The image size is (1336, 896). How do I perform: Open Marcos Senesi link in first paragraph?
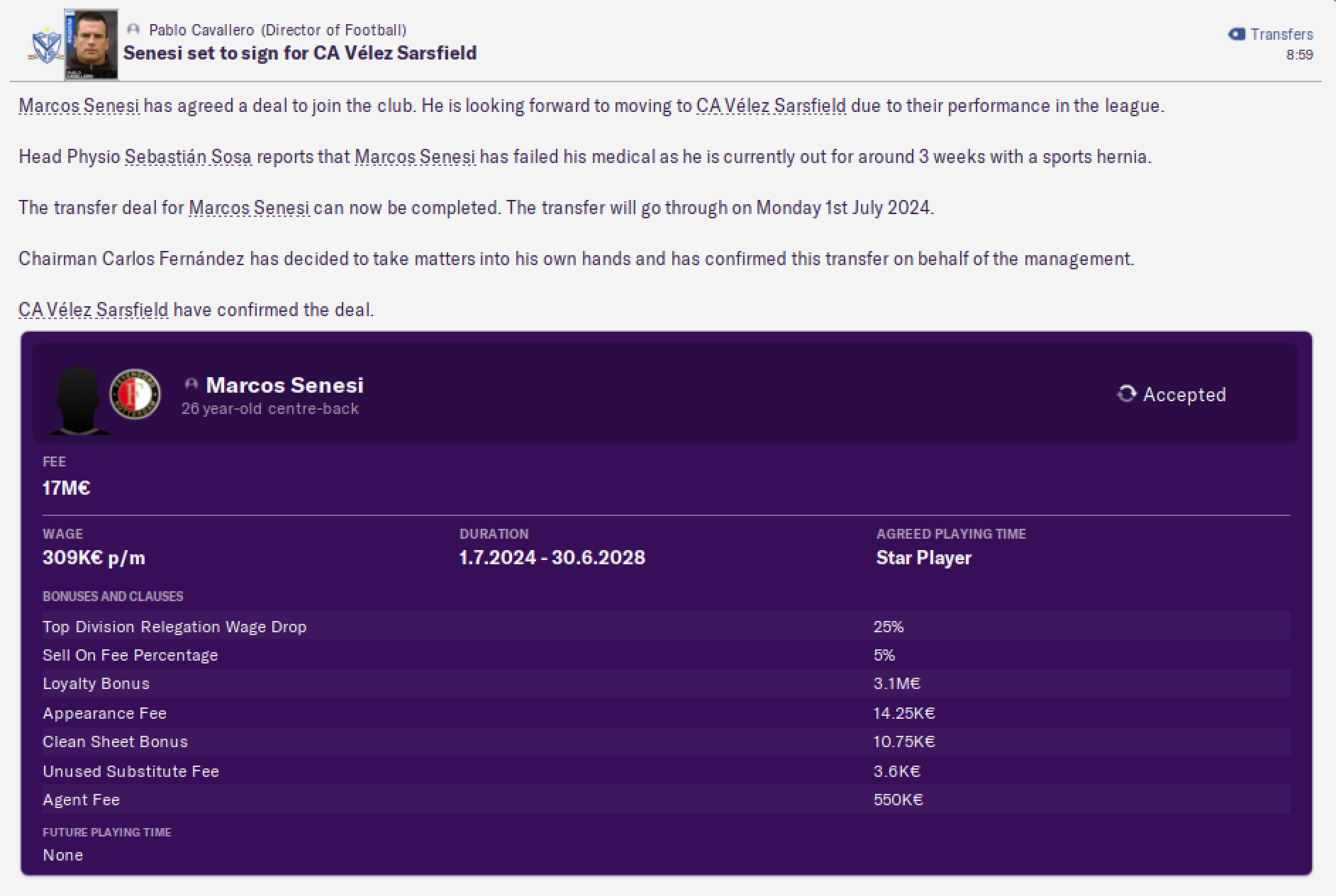[79, 106]
